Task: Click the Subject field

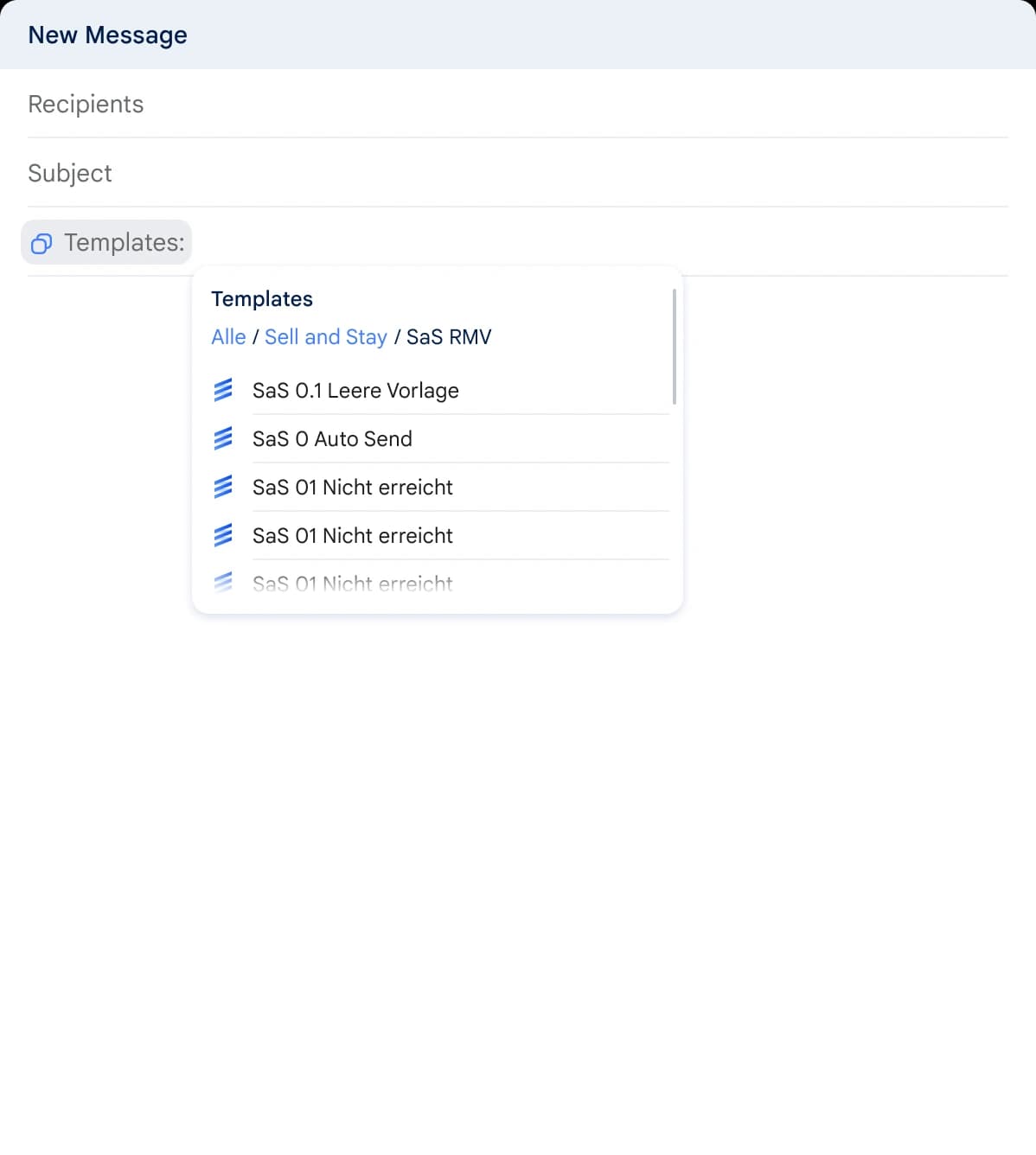Action: (518, 173)
